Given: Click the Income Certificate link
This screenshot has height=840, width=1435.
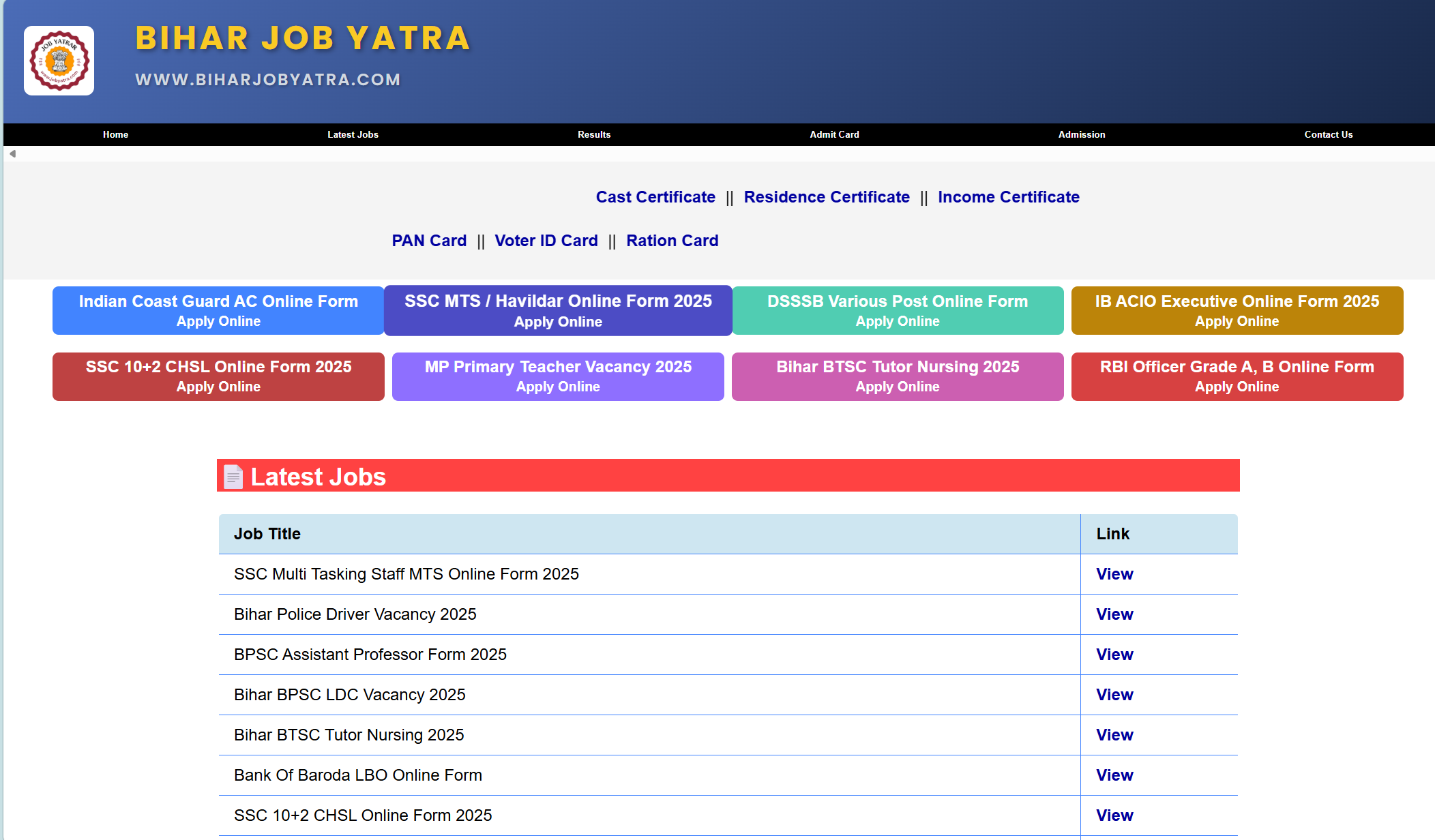Looking at the screenshot, I should (x=1009, y=197).
